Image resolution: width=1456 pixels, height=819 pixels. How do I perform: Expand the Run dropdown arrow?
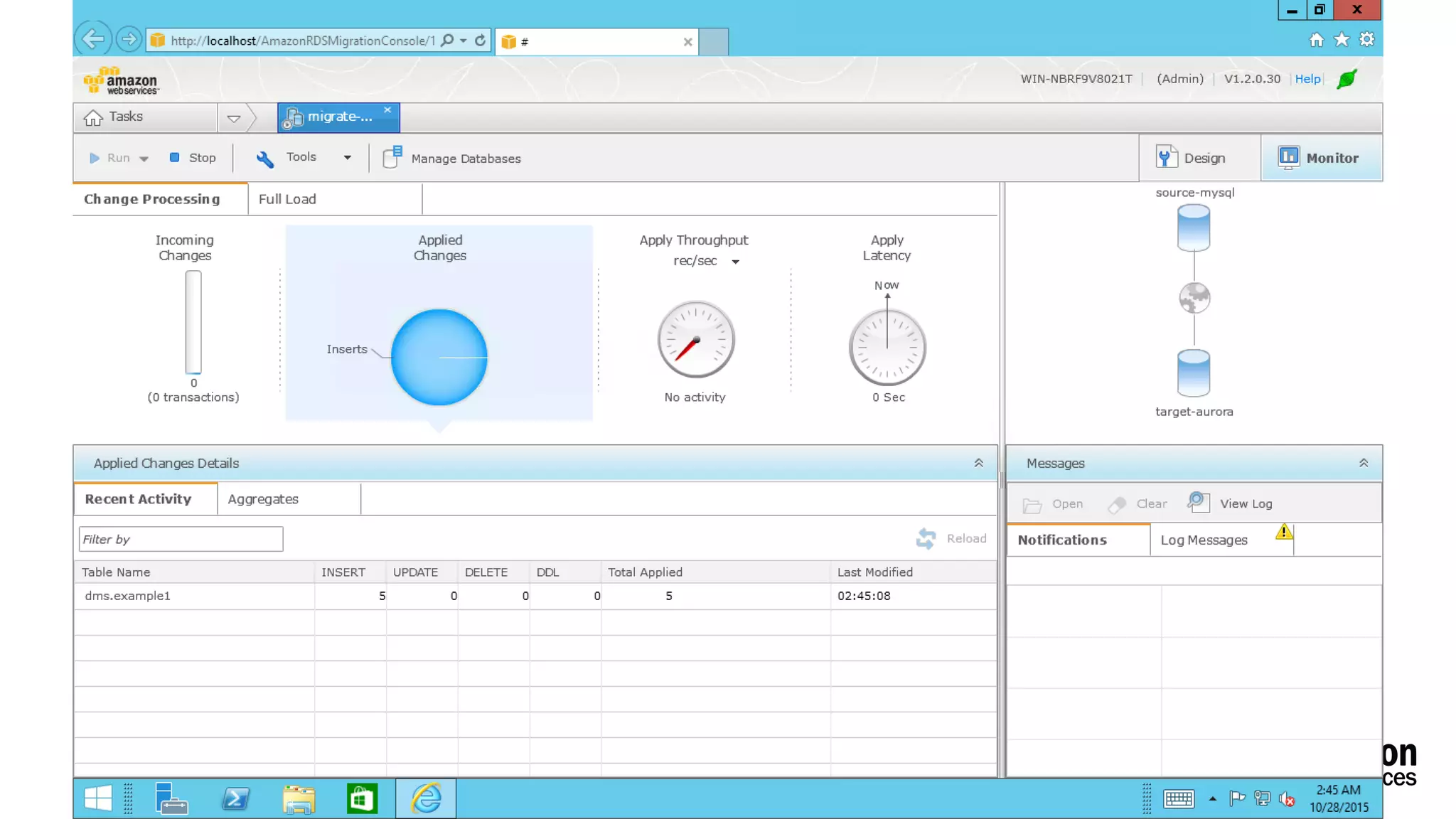(144, 159)
